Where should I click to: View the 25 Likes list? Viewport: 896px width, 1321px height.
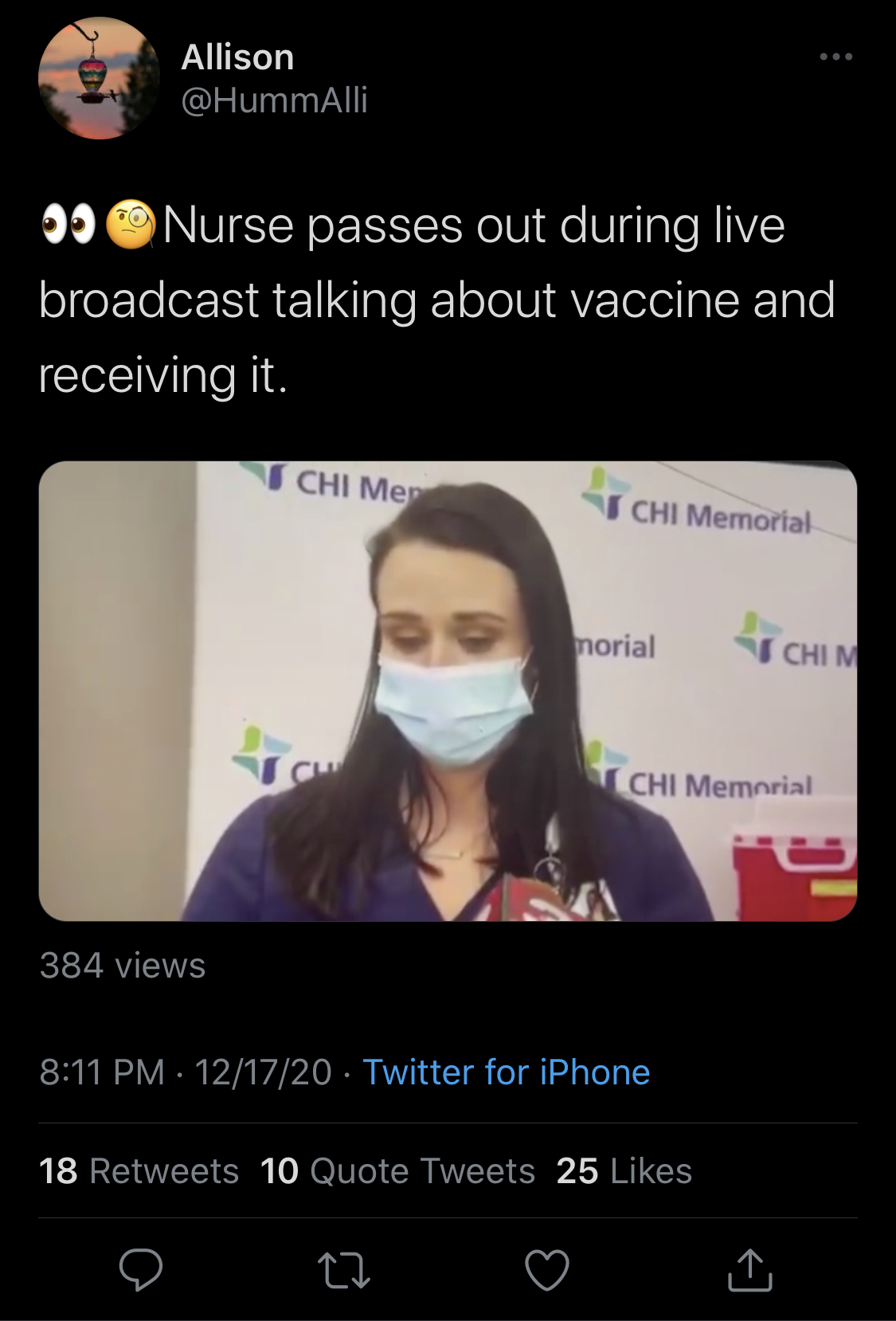click(x=624, y=1171)
